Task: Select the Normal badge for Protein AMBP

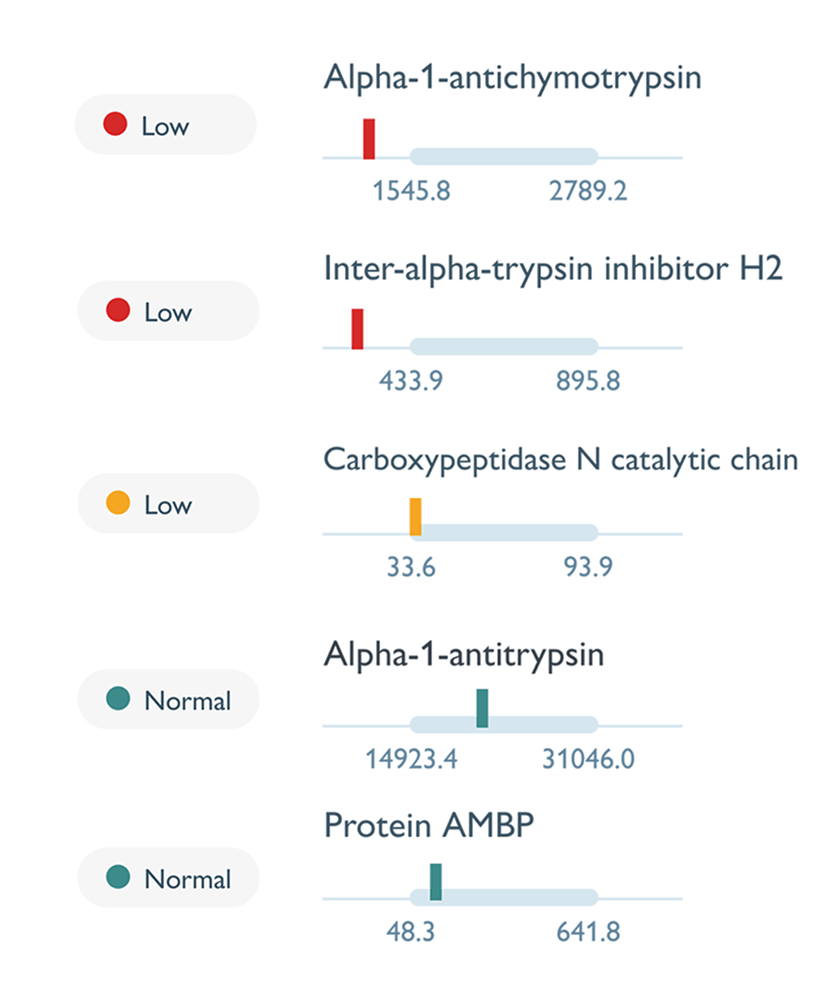Action: [168, 878]
